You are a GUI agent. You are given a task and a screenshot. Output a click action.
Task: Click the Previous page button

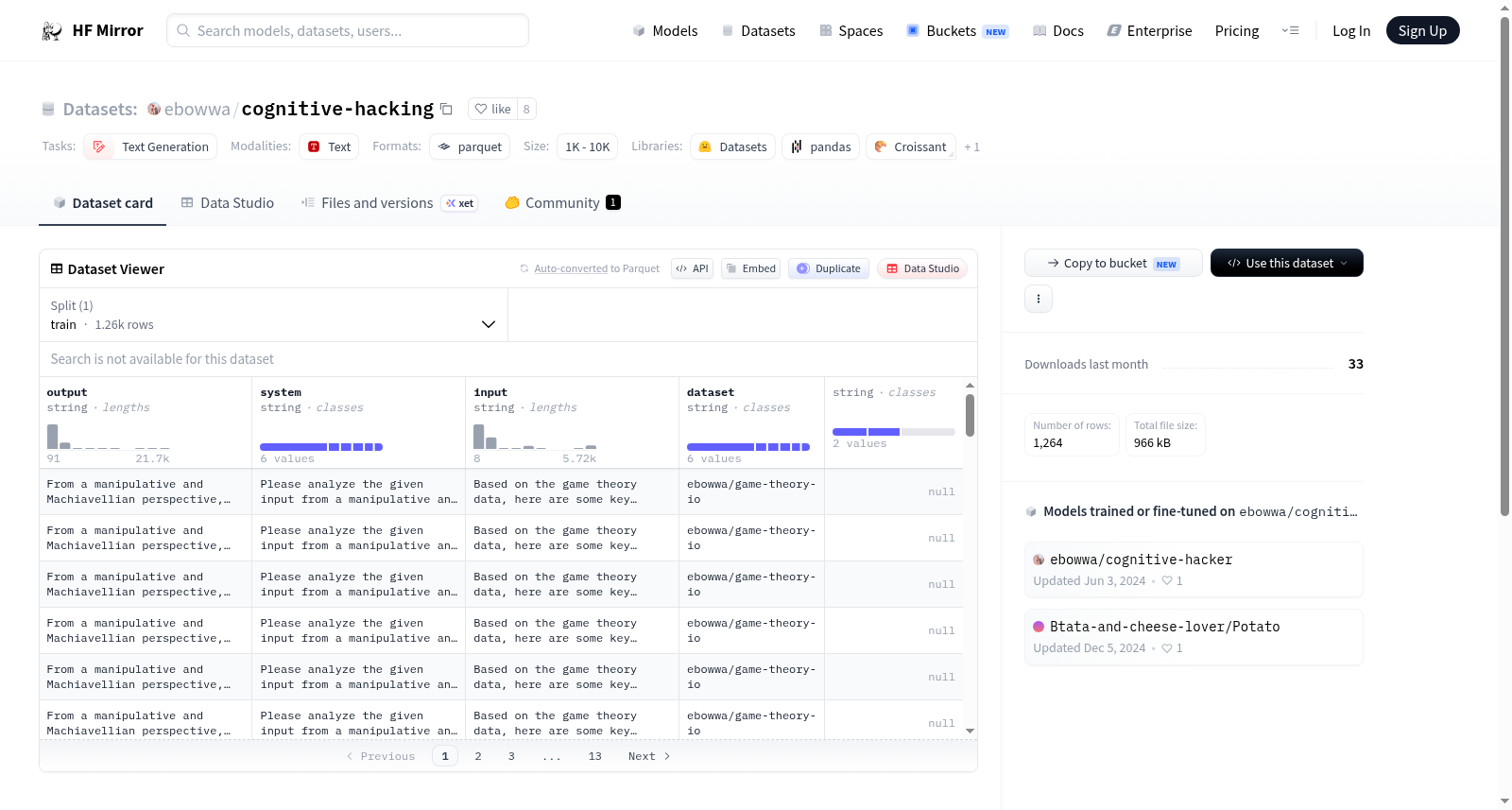pos(381,756)
